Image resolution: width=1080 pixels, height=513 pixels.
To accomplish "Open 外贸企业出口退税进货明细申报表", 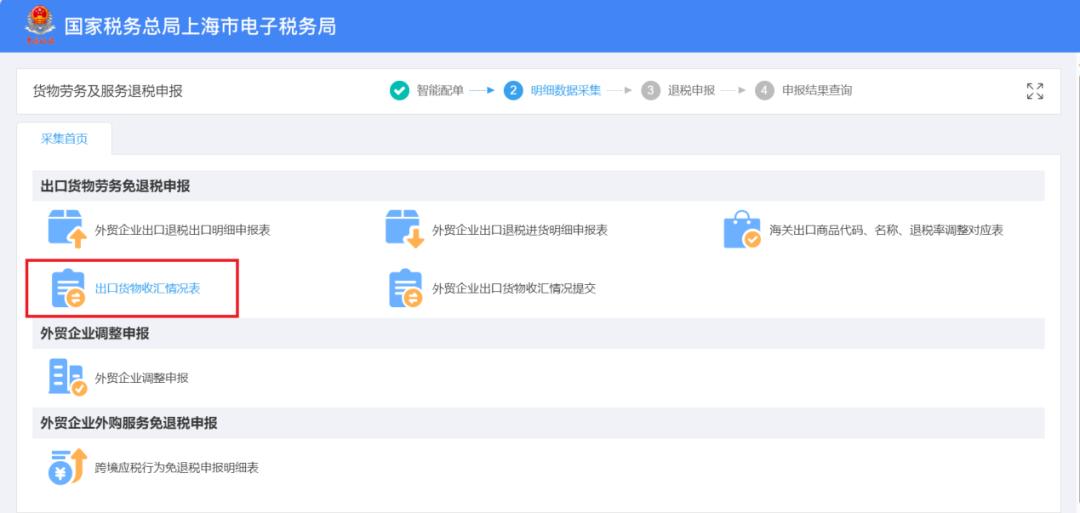I will pos(520,231).
